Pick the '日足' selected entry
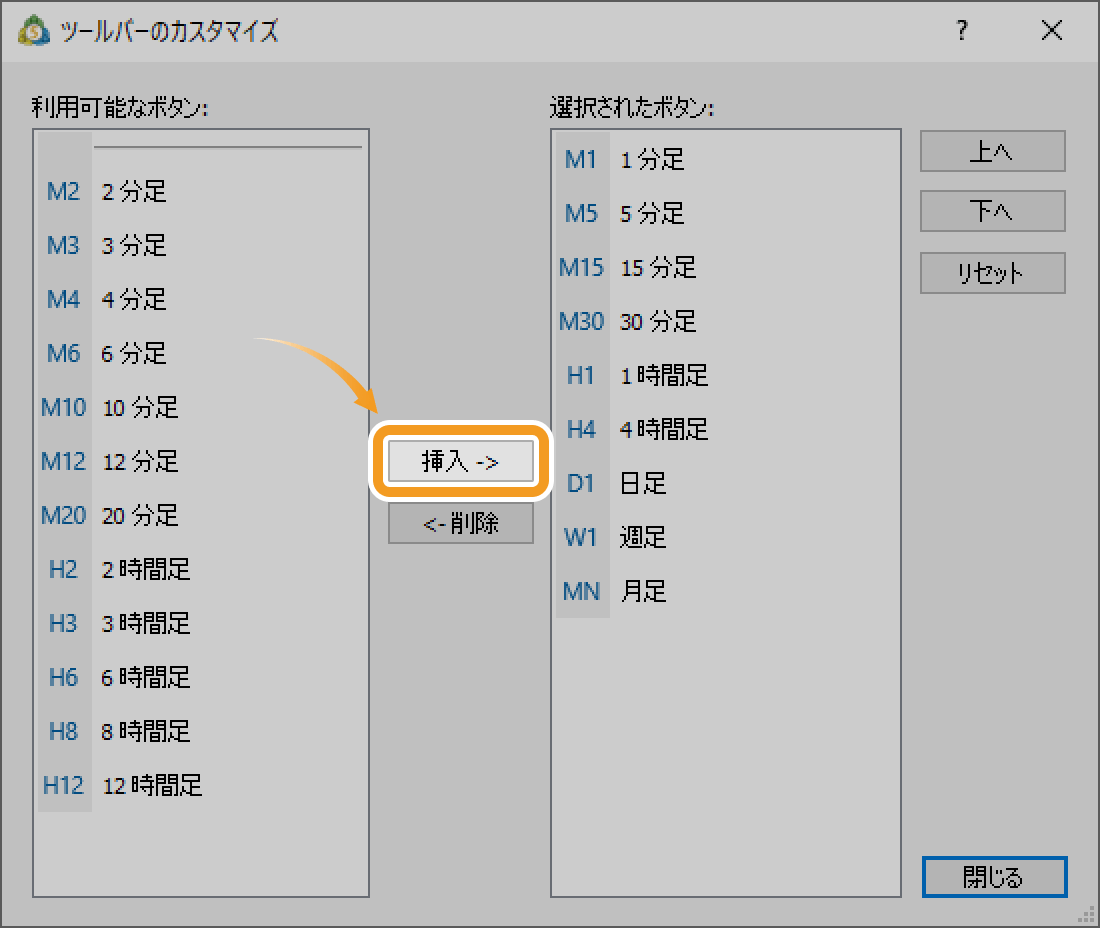 (643, 484)
